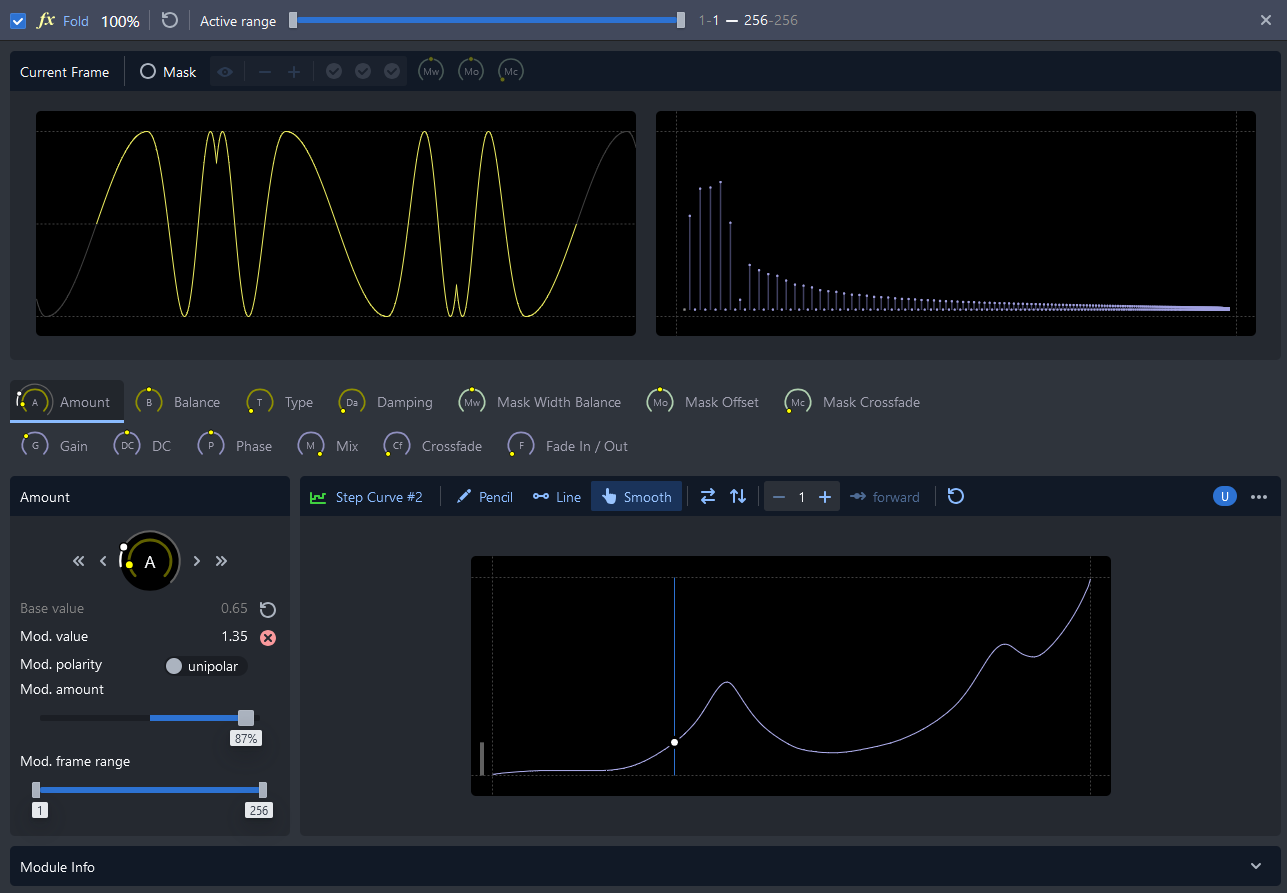Select the Type parameter tab
1287x893 pixels.
click(280, 402)
